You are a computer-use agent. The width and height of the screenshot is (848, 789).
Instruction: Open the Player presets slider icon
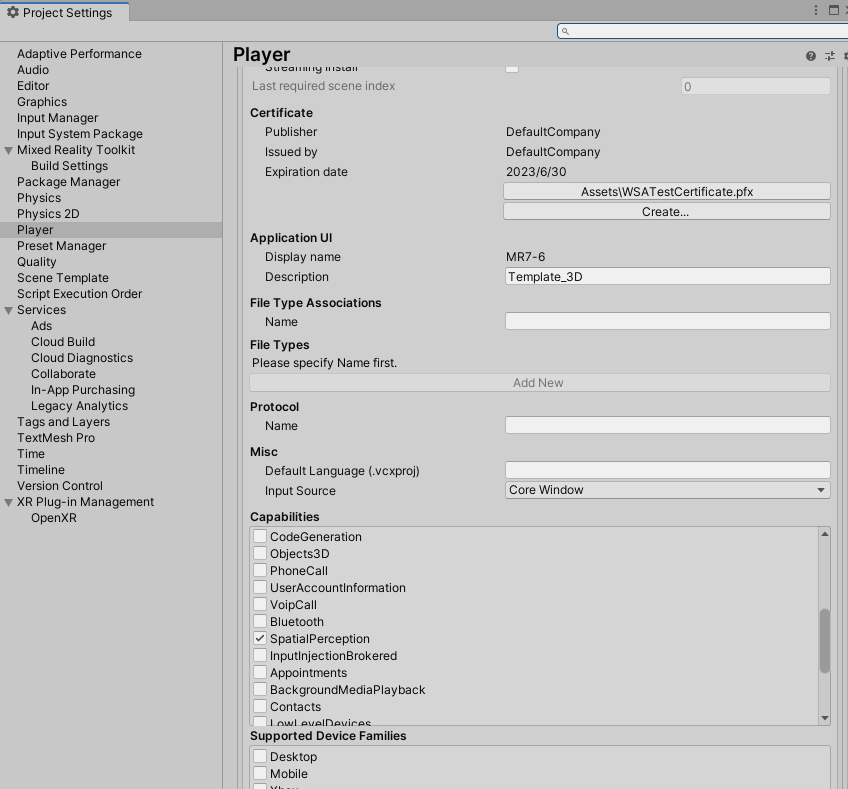[x=830, y=56]
